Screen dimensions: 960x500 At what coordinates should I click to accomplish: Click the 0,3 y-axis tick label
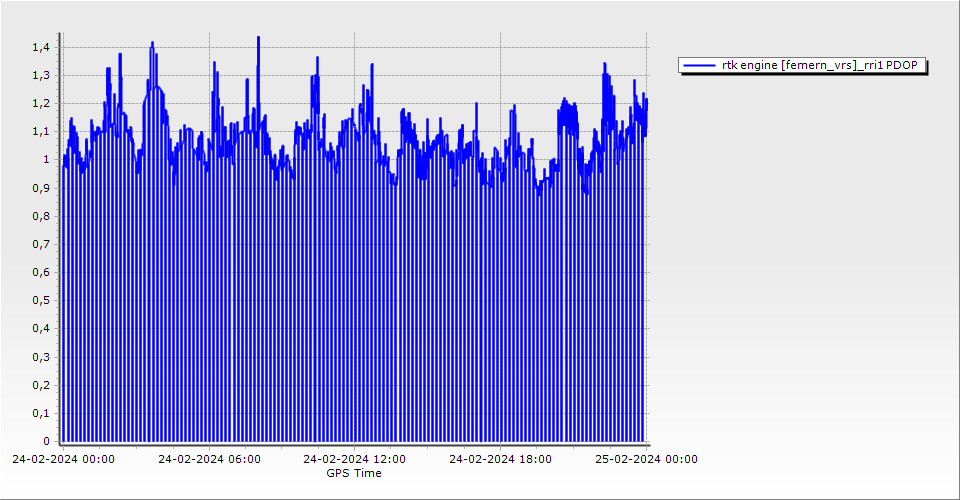point(40,357)
